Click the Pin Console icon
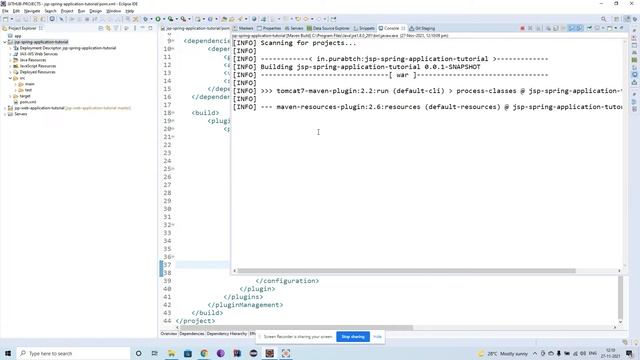640x360 pixels. click(589, 28)
